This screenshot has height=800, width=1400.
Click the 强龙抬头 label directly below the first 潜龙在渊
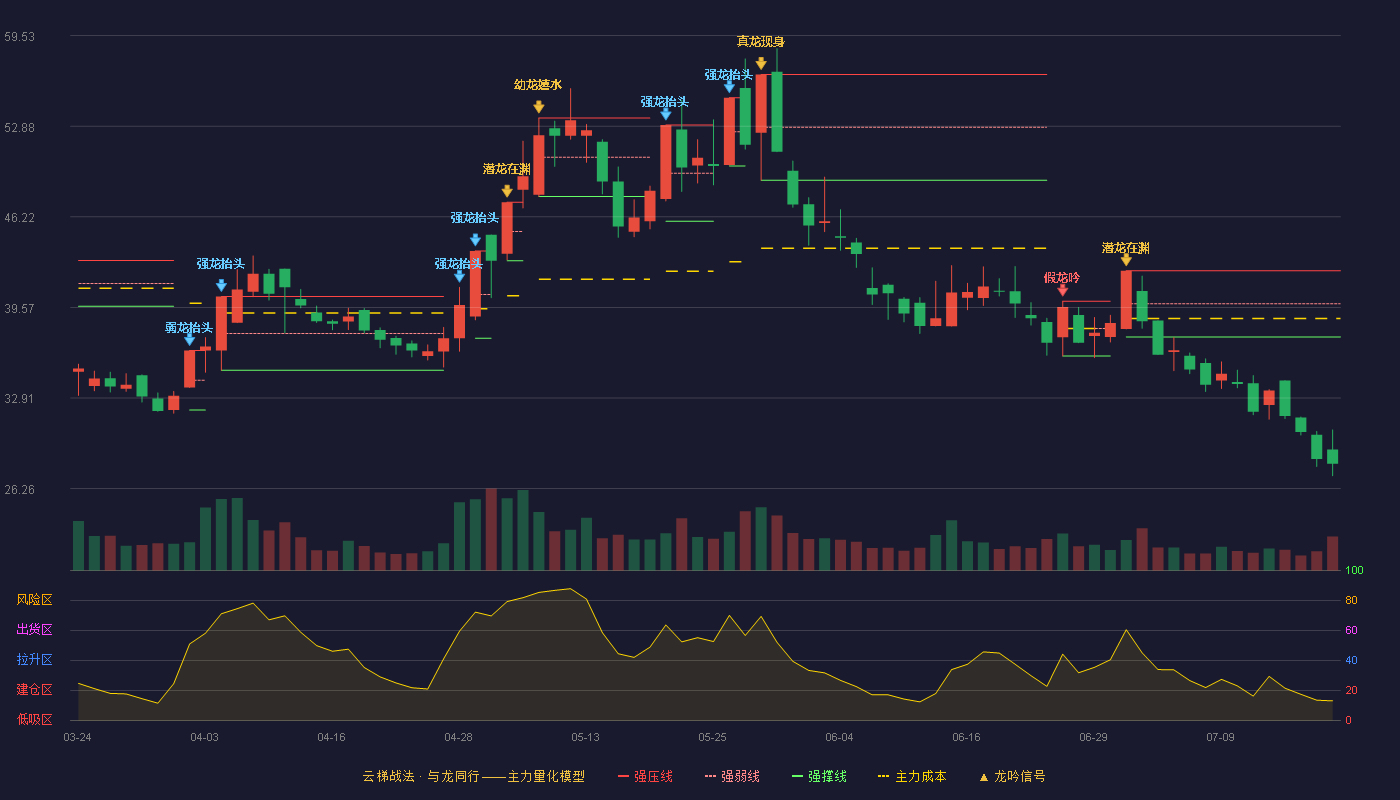coord(474,218)
